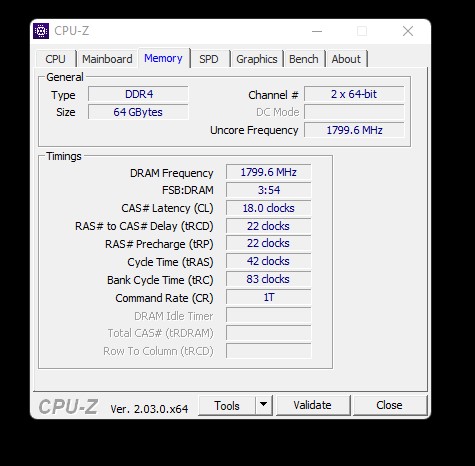Click the Command Rate (CR) label

[x=164, y=298]
